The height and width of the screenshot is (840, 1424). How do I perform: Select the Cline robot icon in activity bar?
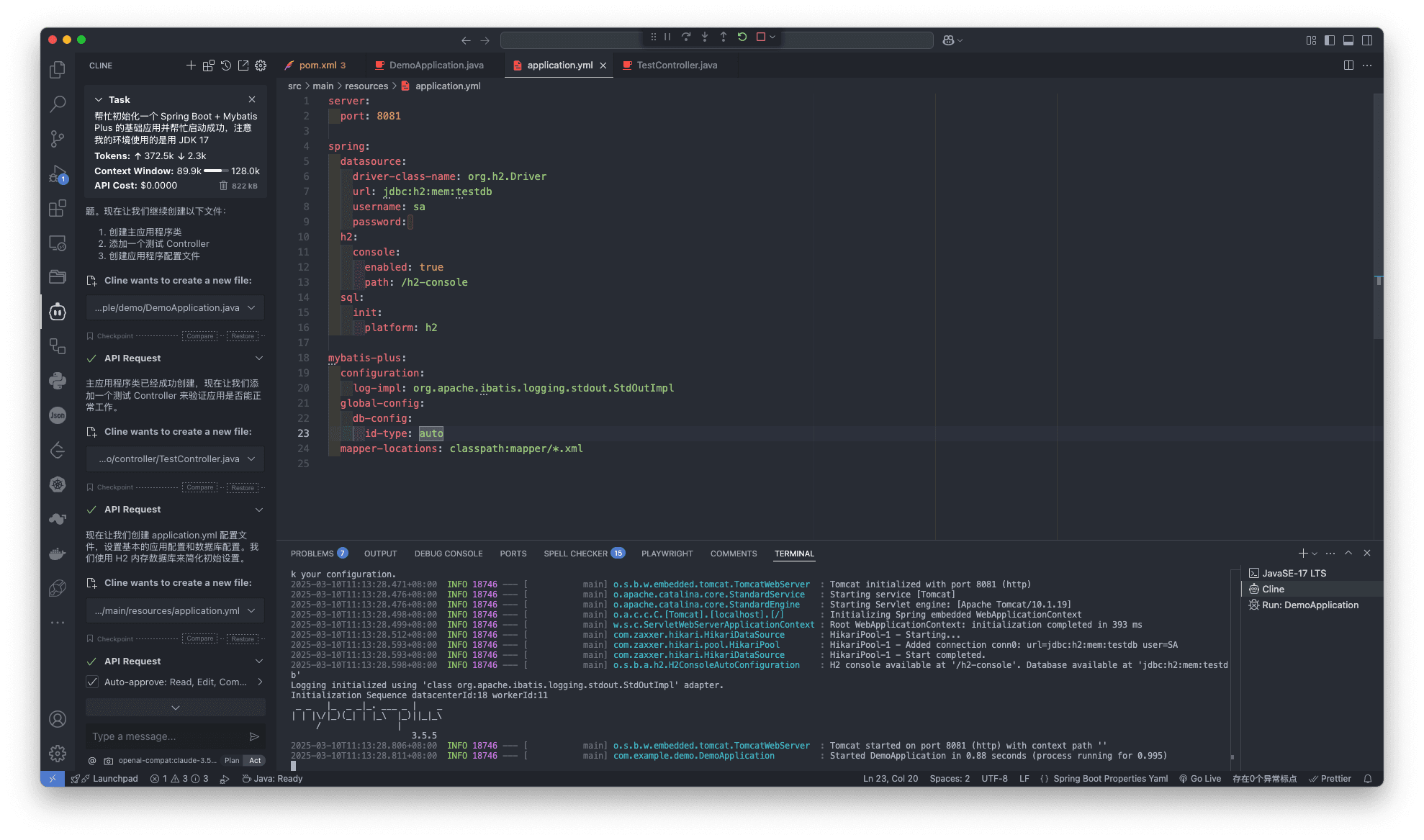[58, 312]
